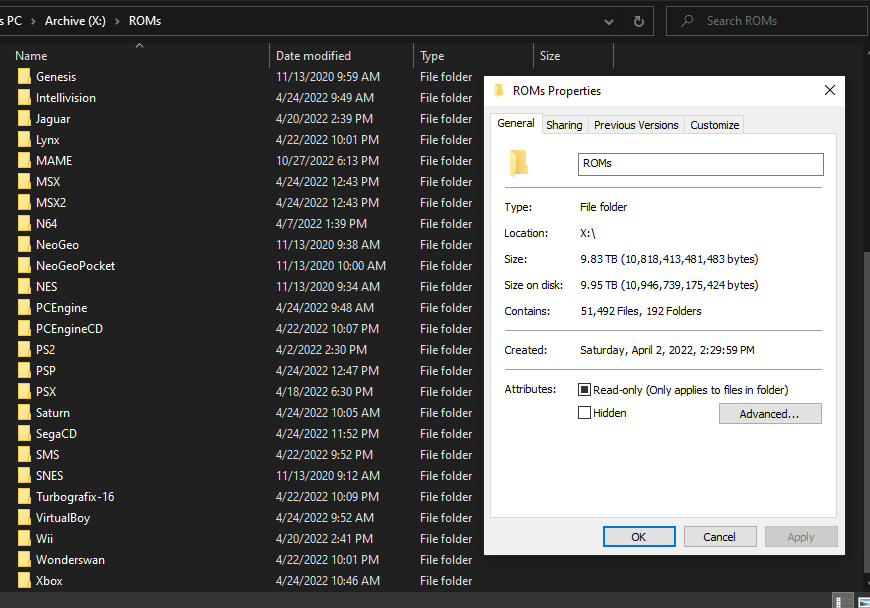Click the MSX2 folder icon
Viewport: 870px width, 608px height.
click(24, 203)
